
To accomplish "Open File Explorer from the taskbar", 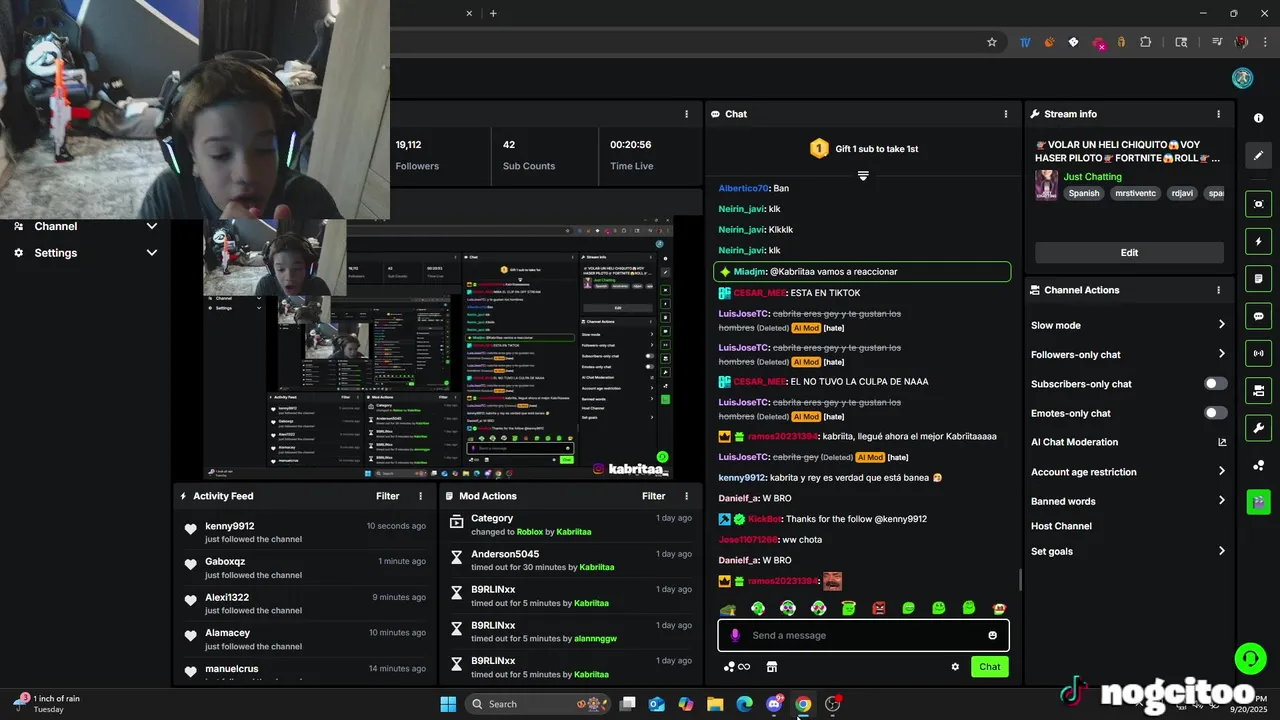I will click(x=715, y=704).
